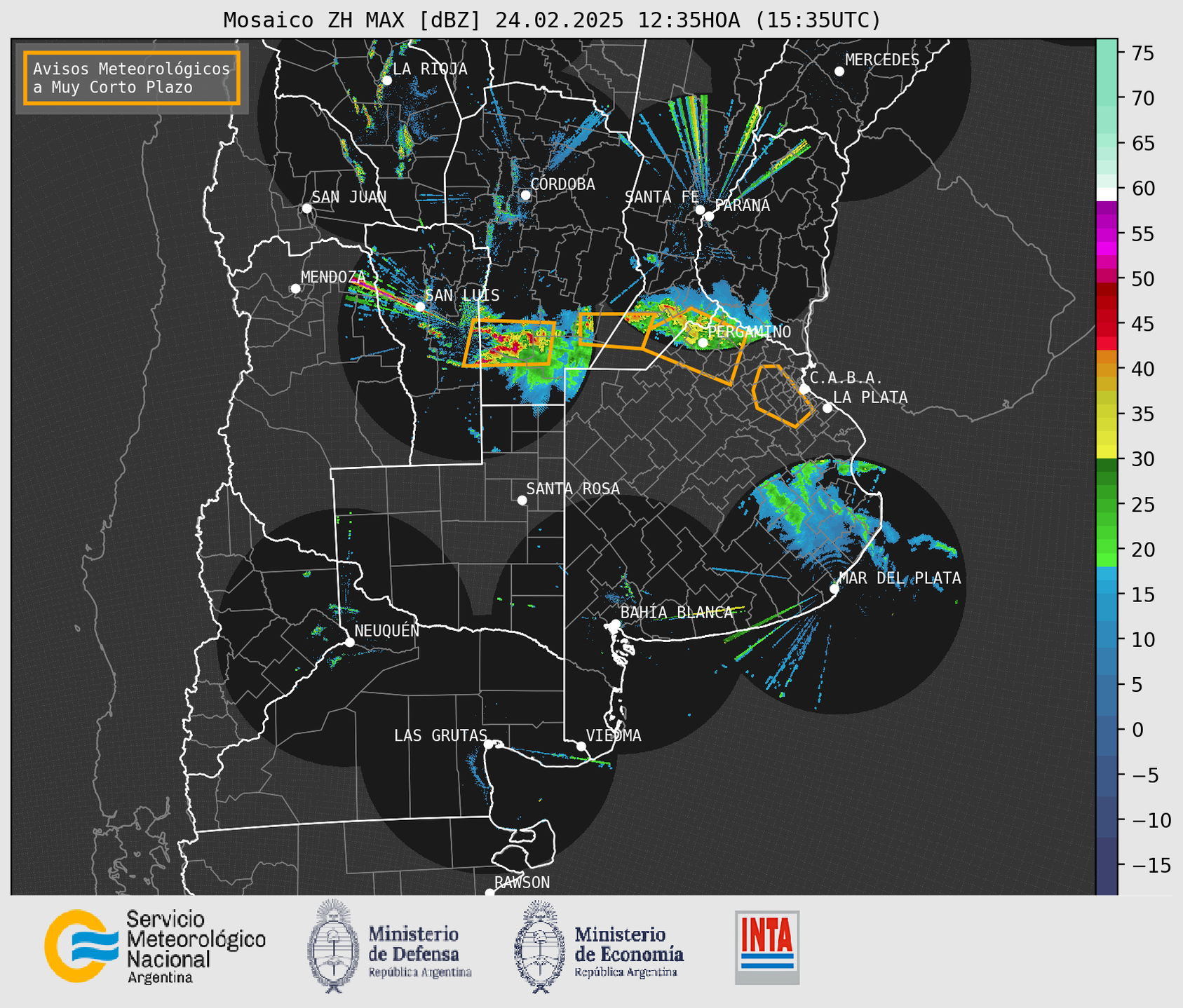
Task: Click the 25 dBZ green colorbar segment
Action: click(1107, 505)
